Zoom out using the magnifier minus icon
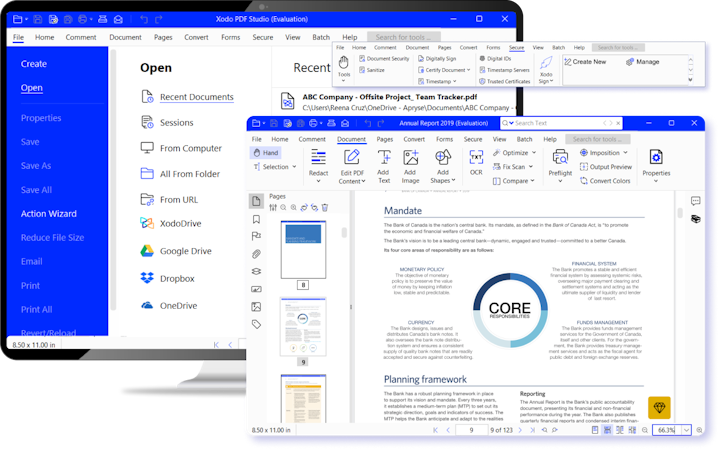The width and height of the screenshot is (719, 450). coord(645,430)
